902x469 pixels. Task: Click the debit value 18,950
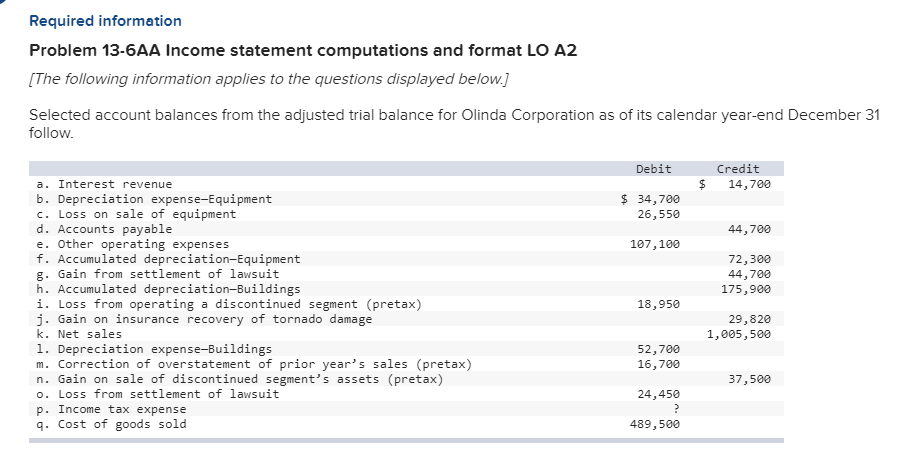point(658,304)
